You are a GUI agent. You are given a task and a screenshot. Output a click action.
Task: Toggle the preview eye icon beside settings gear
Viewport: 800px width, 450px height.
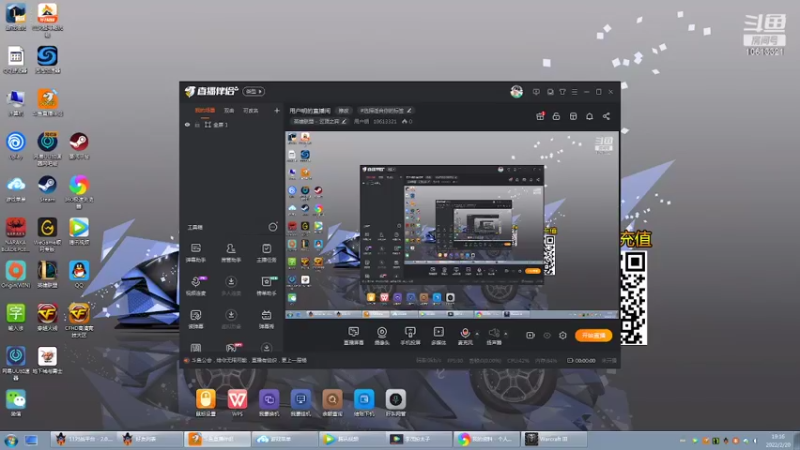point(547,335)
